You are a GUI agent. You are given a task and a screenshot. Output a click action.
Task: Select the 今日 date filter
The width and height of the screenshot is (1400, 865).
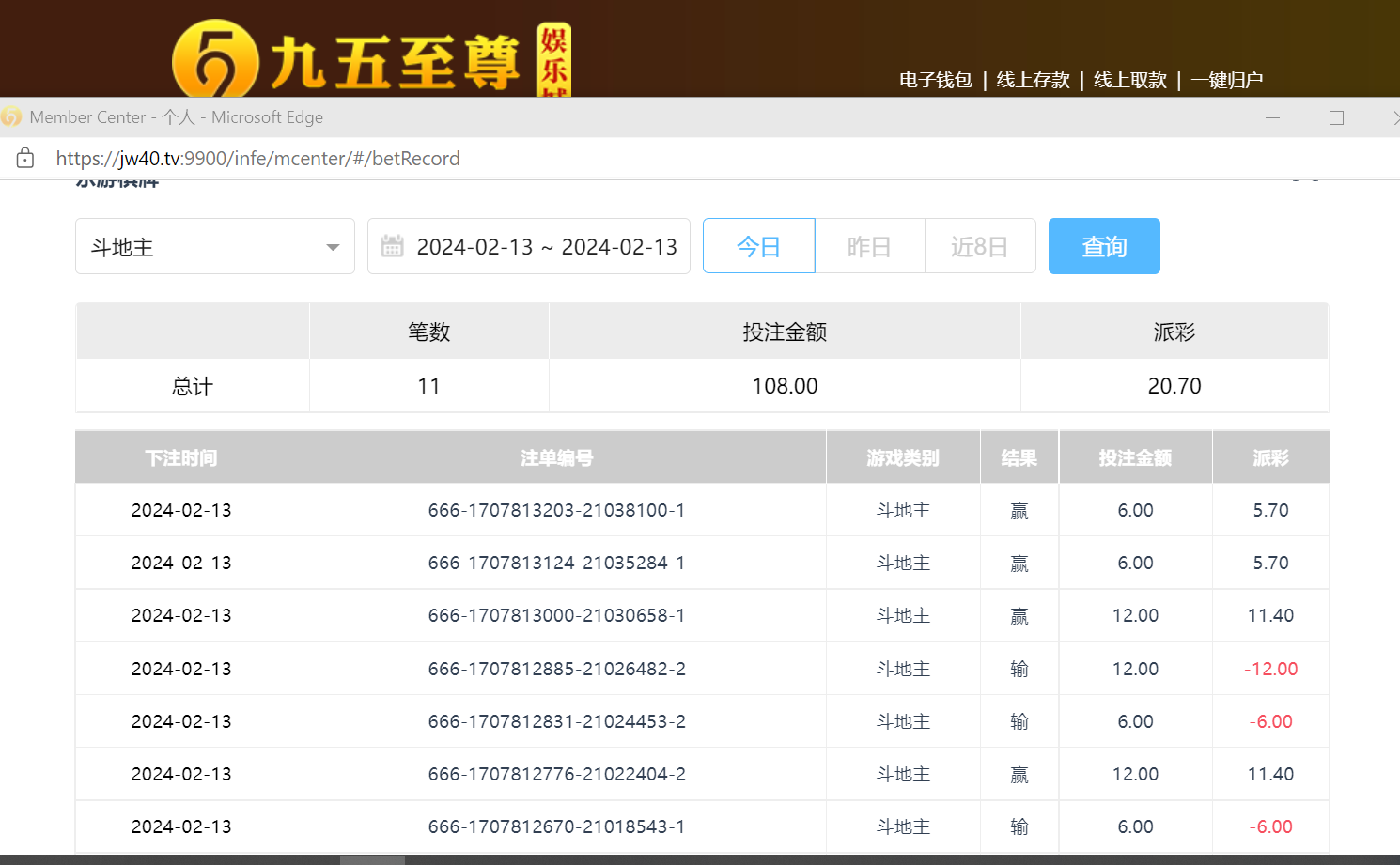pyautogui.click(x=758, y=246)
